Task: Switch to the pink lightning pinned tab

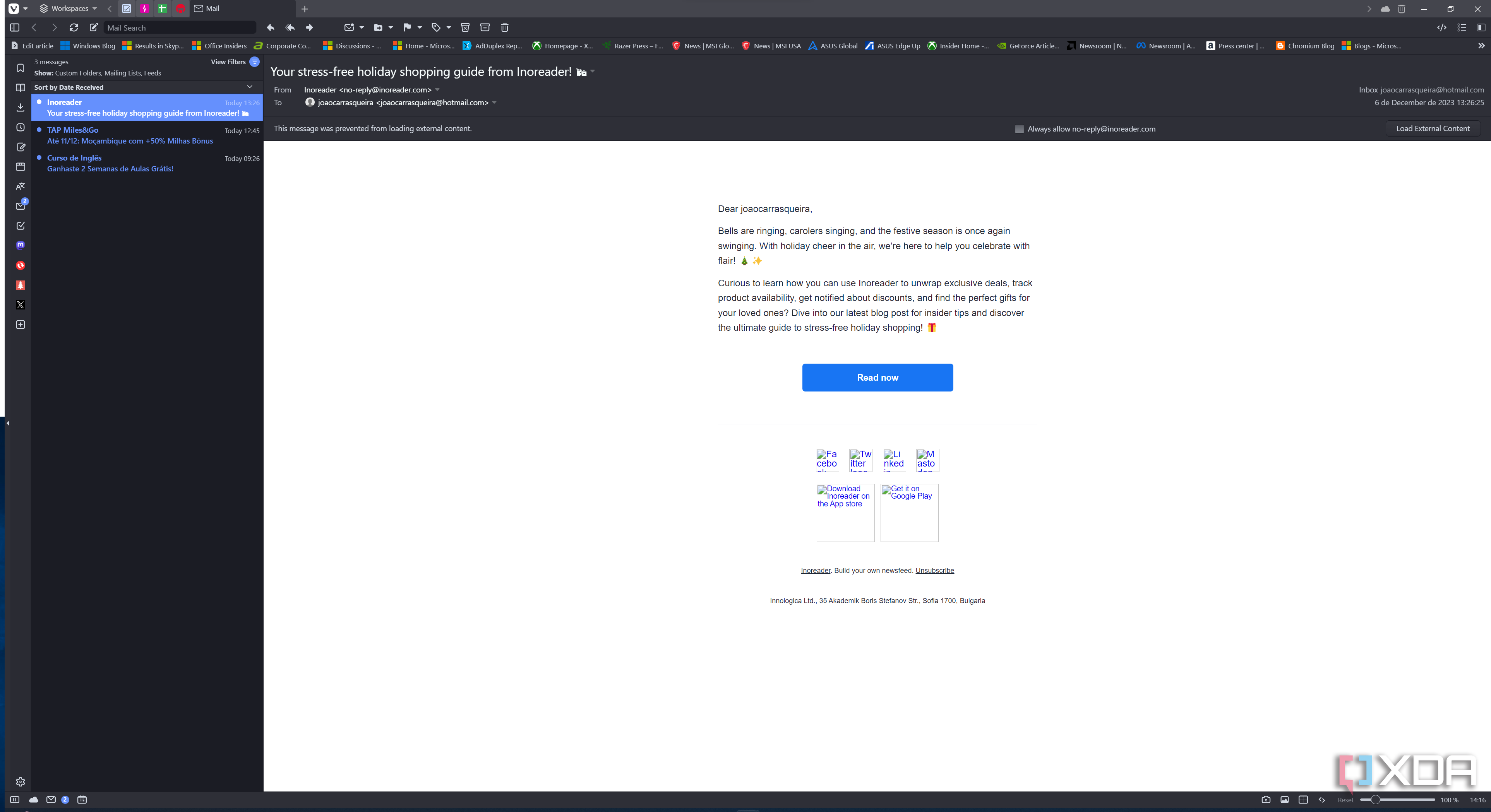Action: (x=144, y=9)
